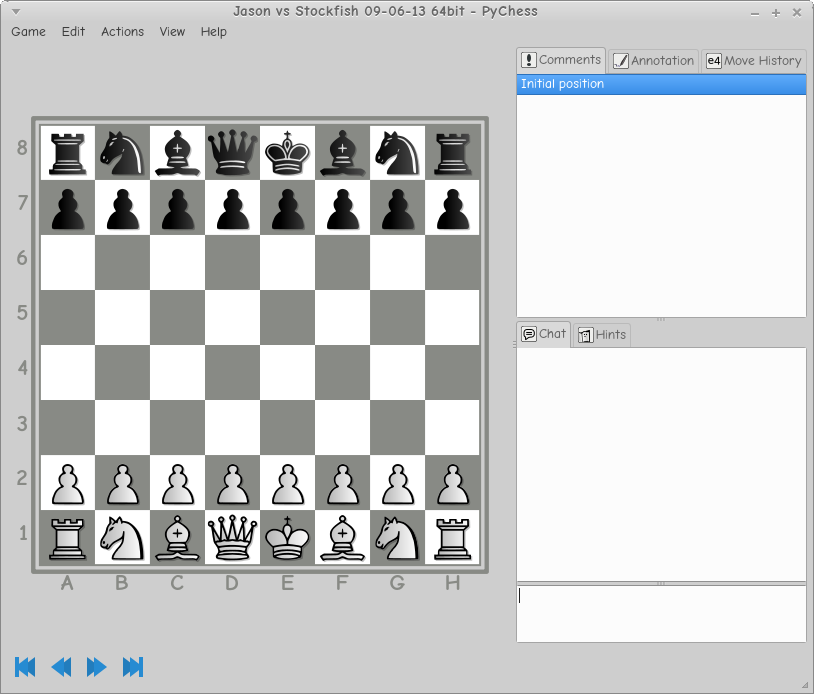Screen dimensions: 814x694
Task: Open the Actions menu
Action: pos(122,32)
